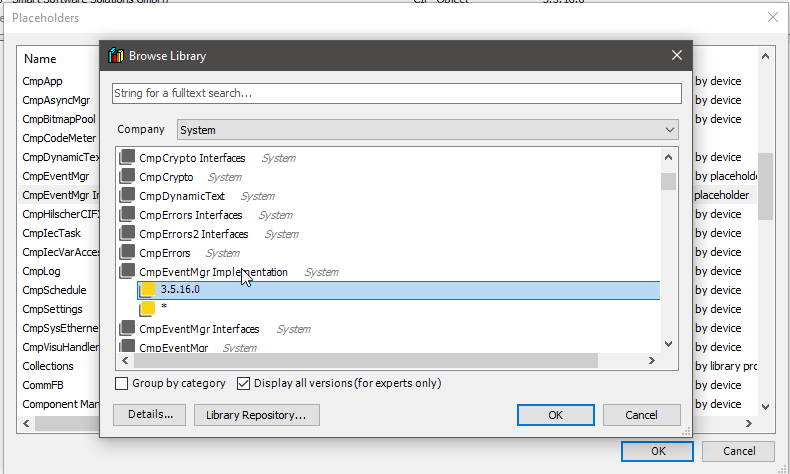The width and height of the screenshot is (790, 474).
Task: Click the fulltext search input field
Action: (396, 93)
